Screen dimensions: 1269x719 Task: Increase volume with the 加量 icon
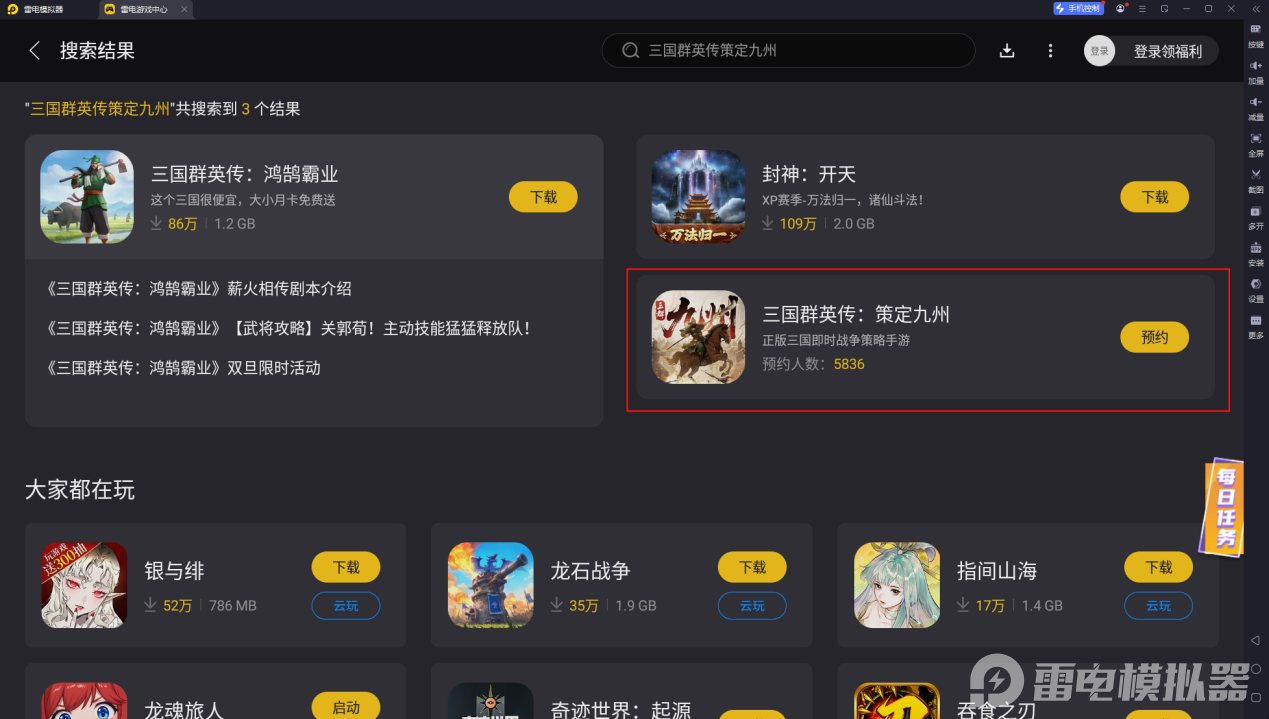[x=1256, y=71]
